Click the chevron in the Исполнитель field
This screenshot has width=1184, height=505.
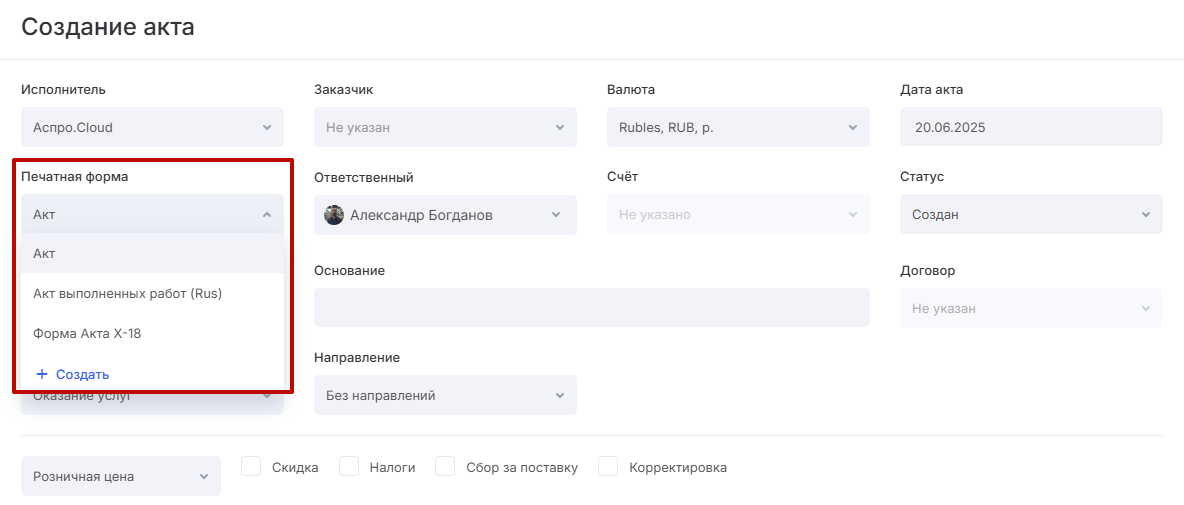266,128
